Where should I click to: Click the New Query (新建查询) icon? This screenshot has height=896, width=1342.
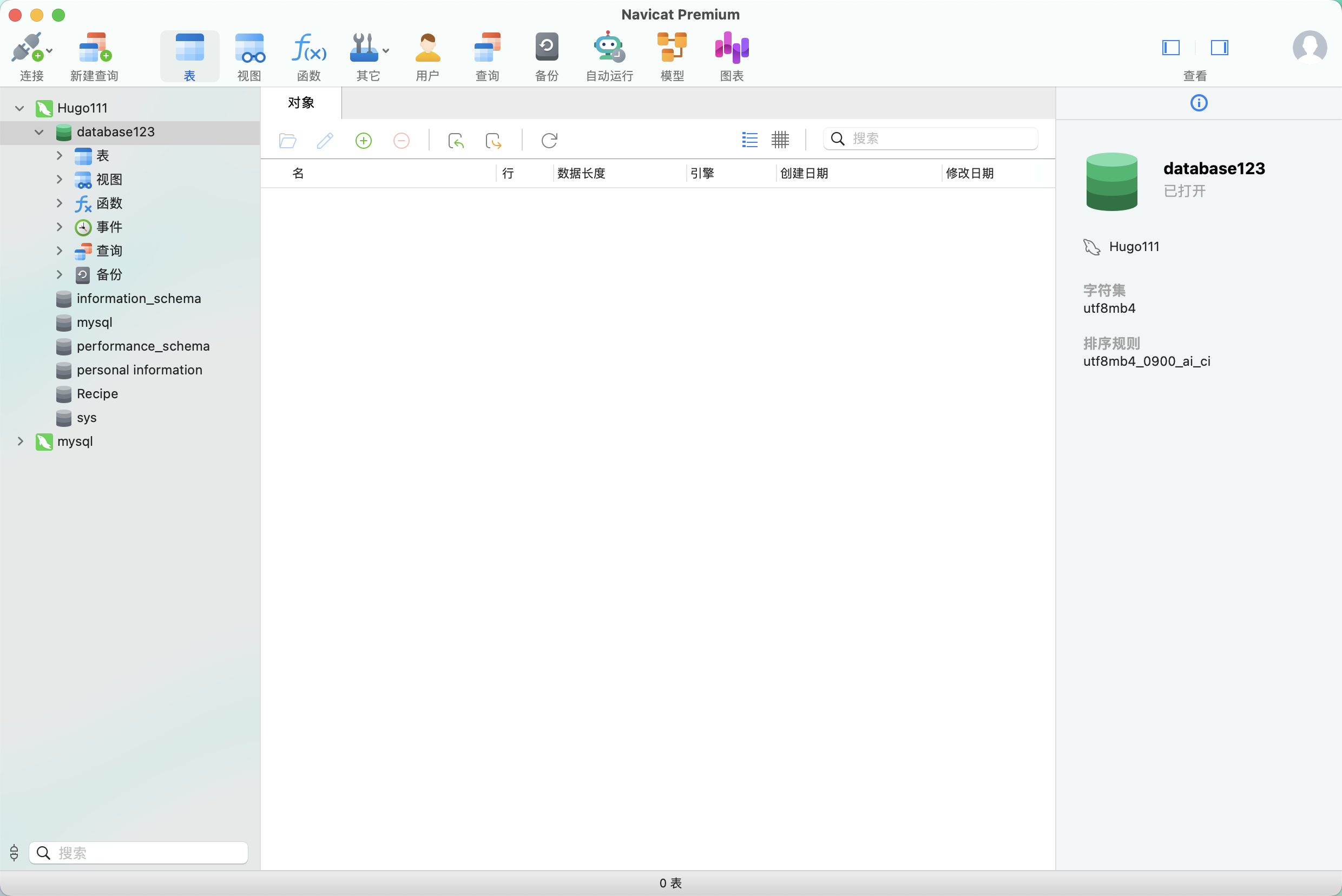coord(94,48)
